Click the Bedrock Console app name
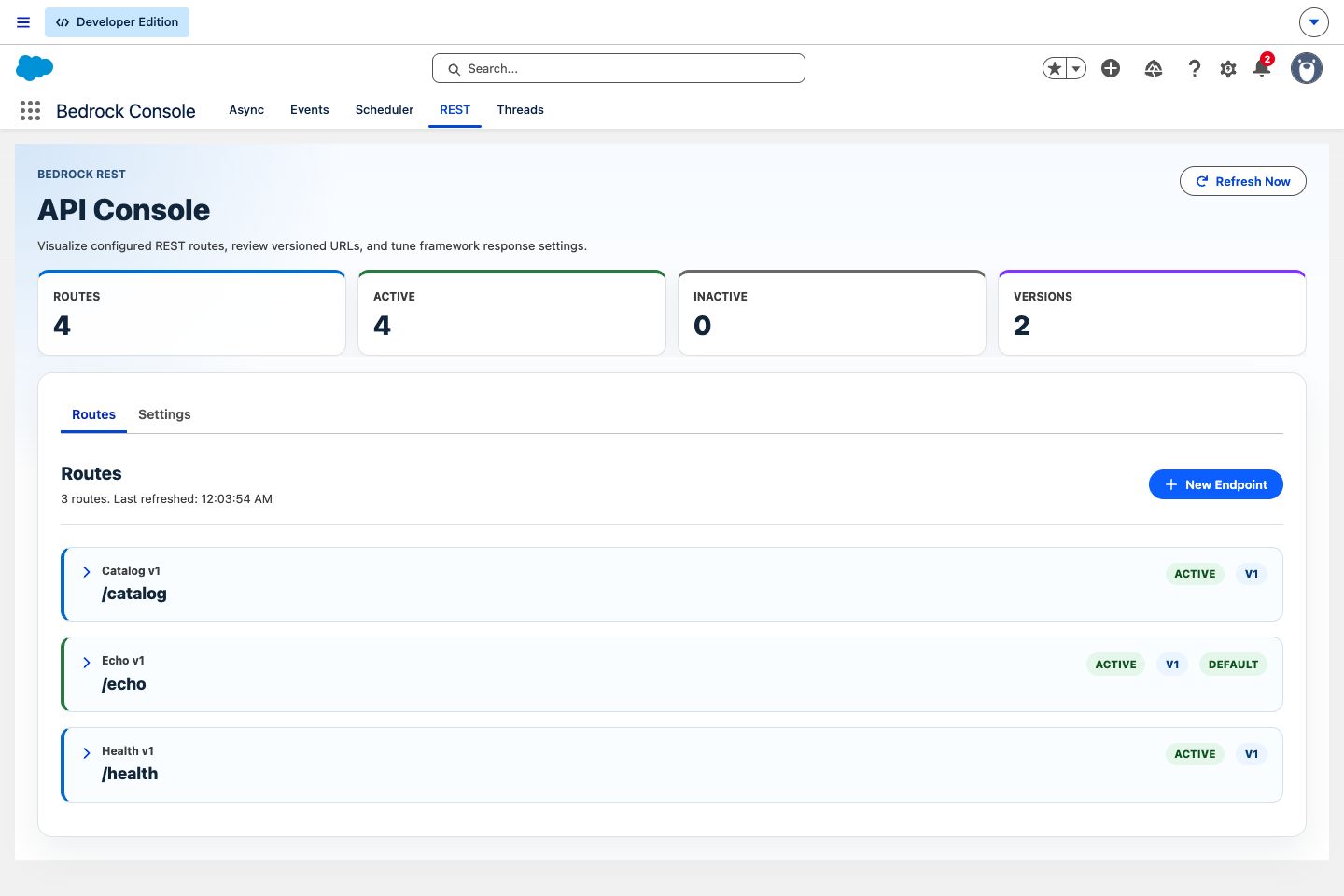 [126, 111]
